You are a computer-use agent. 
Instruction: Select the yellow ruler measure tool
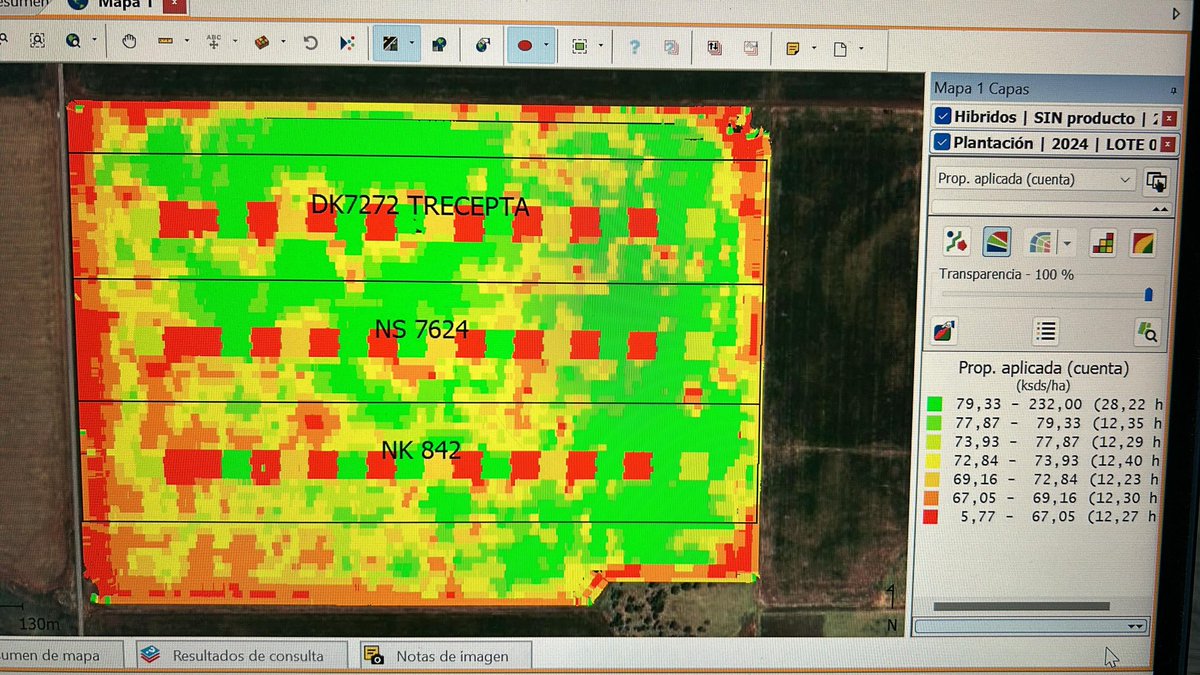pyautogui.click(x=166, y=42)
